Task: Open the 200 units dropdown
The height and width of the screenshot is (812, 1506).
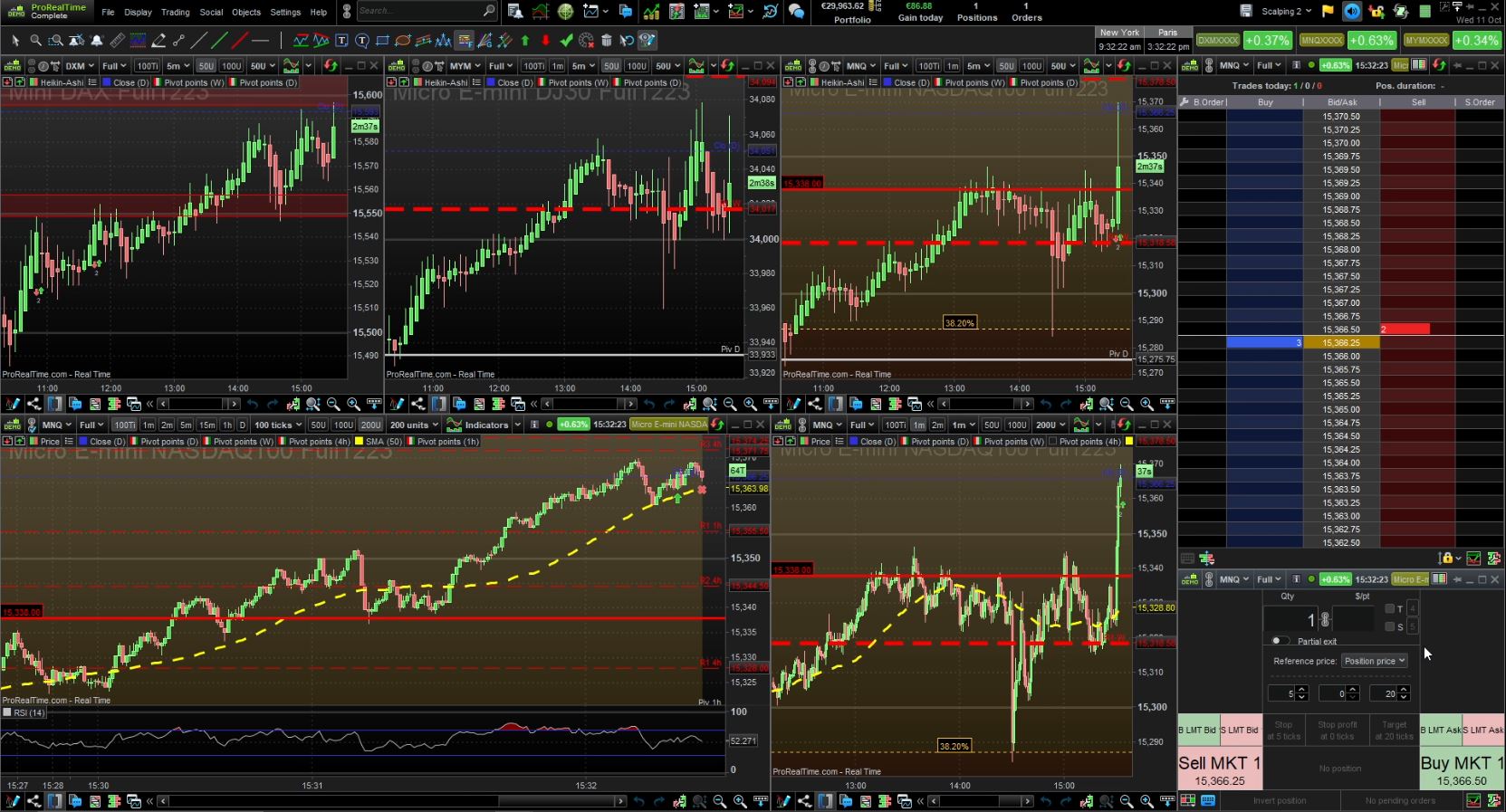Action: pos(414,425)
